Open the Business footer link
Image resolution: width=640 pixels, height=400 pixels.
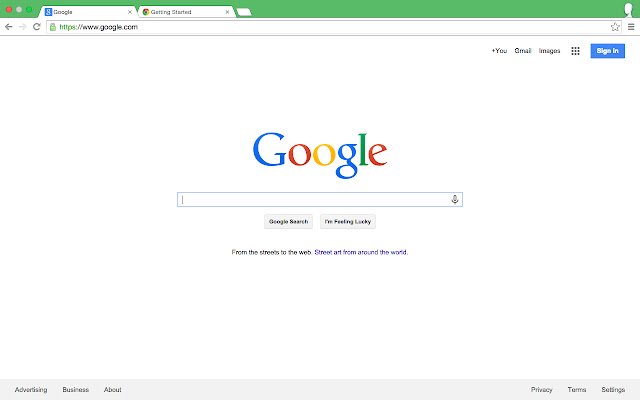click(76, 390)
